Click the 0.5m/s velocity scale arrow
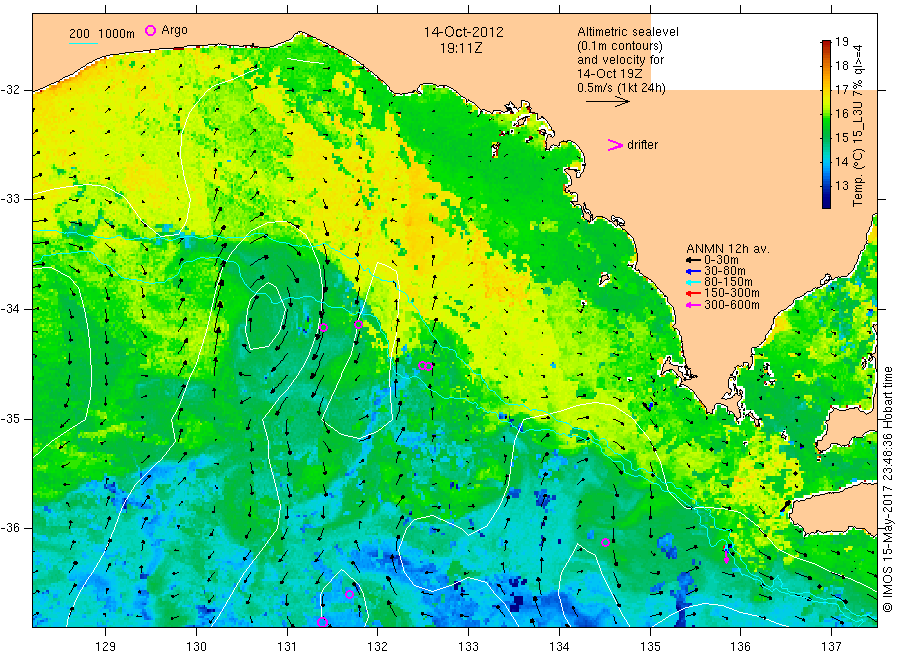 tap(608, 102)
